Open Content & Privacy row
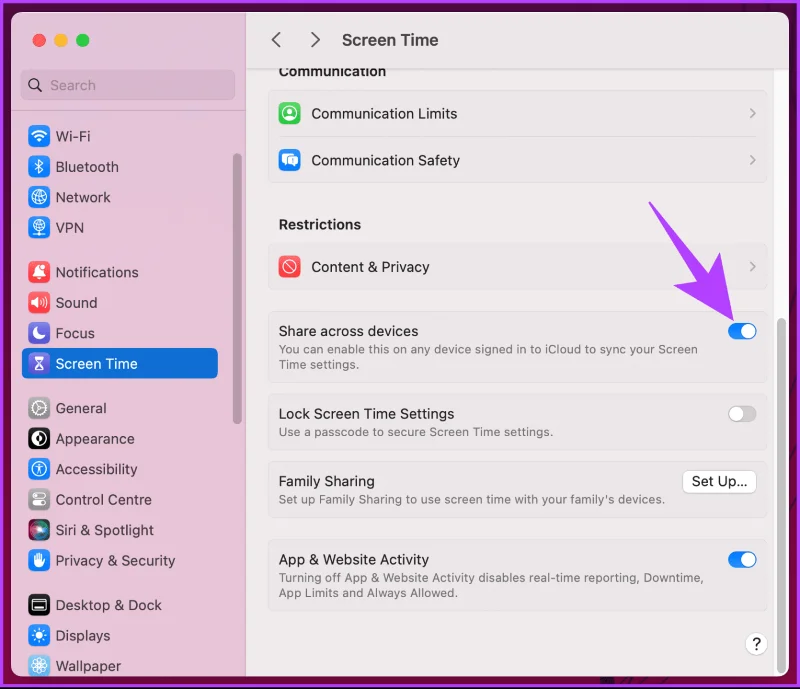This screenshot has width=800, height=689. pos(517,267)
